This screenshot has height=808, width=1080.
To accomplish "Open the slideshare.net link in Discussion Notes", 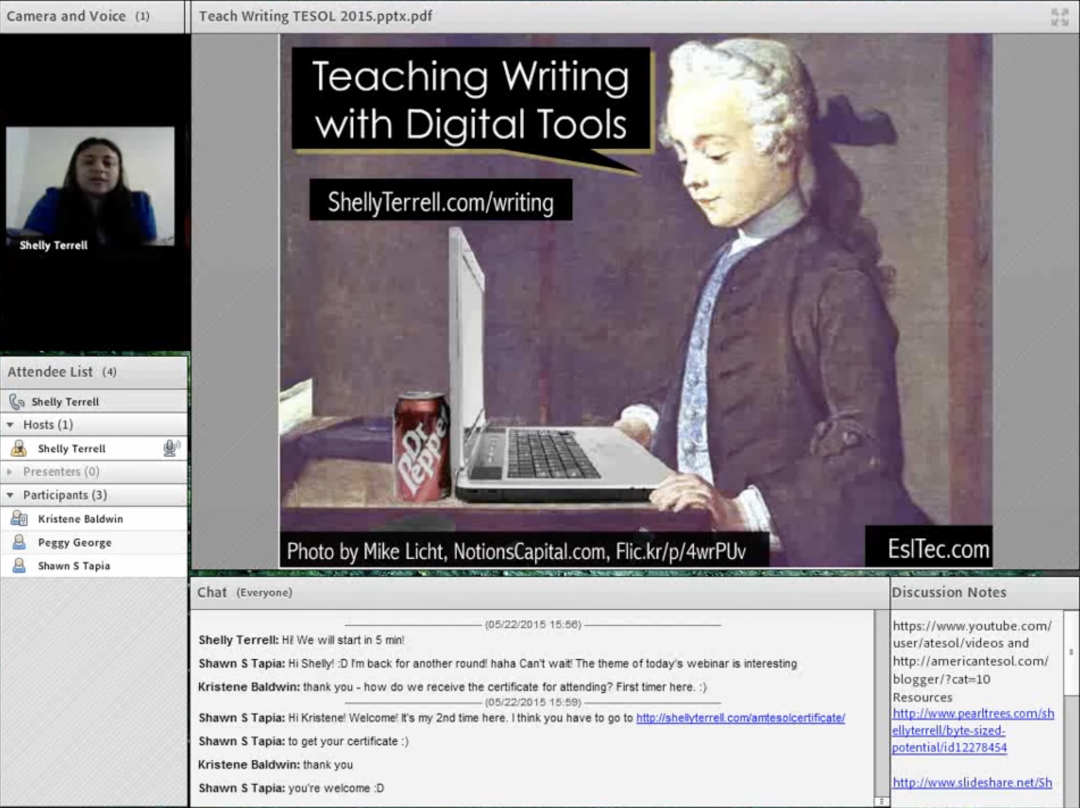I will pos(972,783).
